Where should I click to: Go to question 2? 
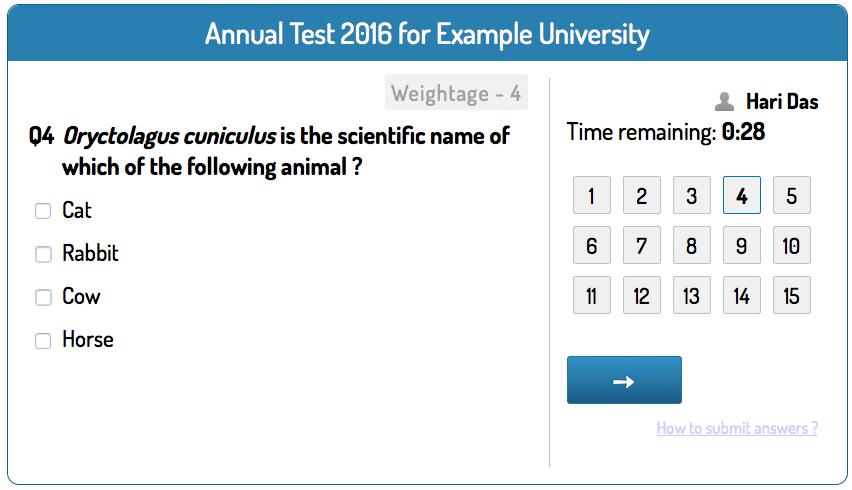click(642, 195)
